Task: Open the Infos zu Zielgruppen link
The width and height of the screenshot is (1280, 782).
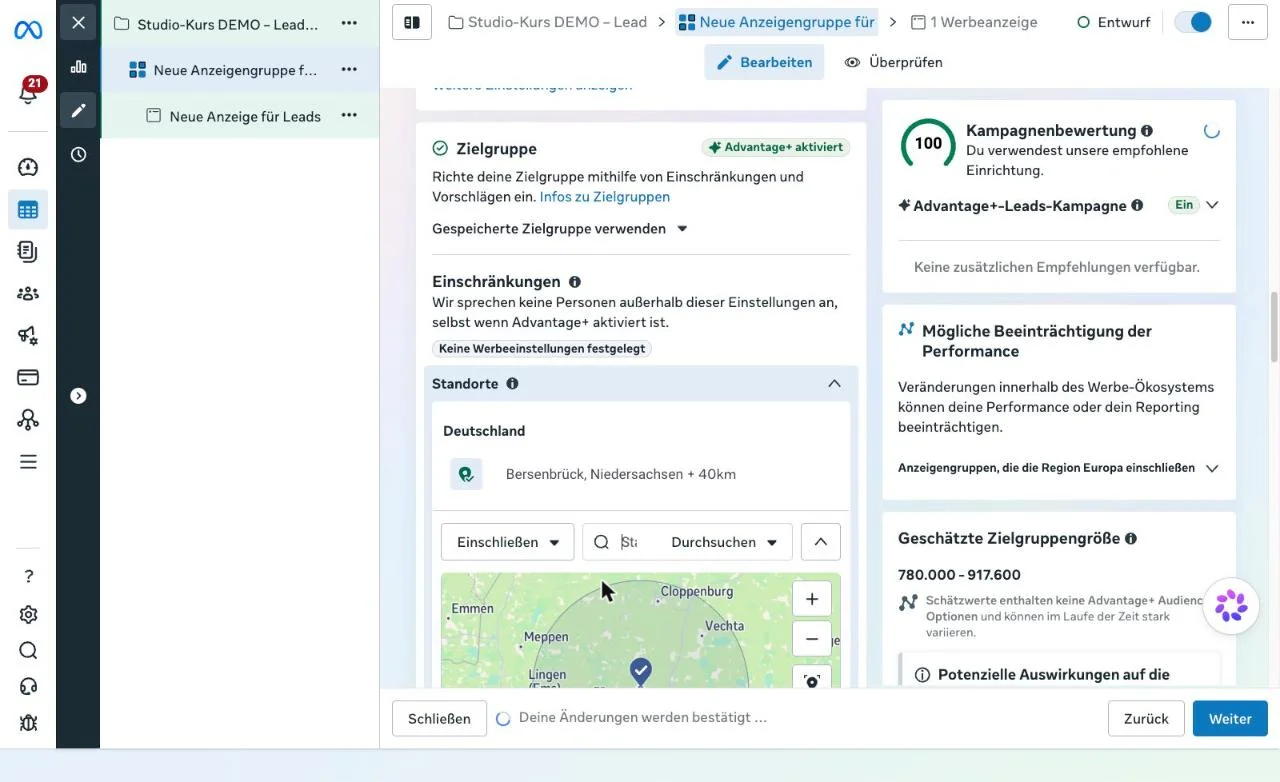Action: (x=605, y=197)
